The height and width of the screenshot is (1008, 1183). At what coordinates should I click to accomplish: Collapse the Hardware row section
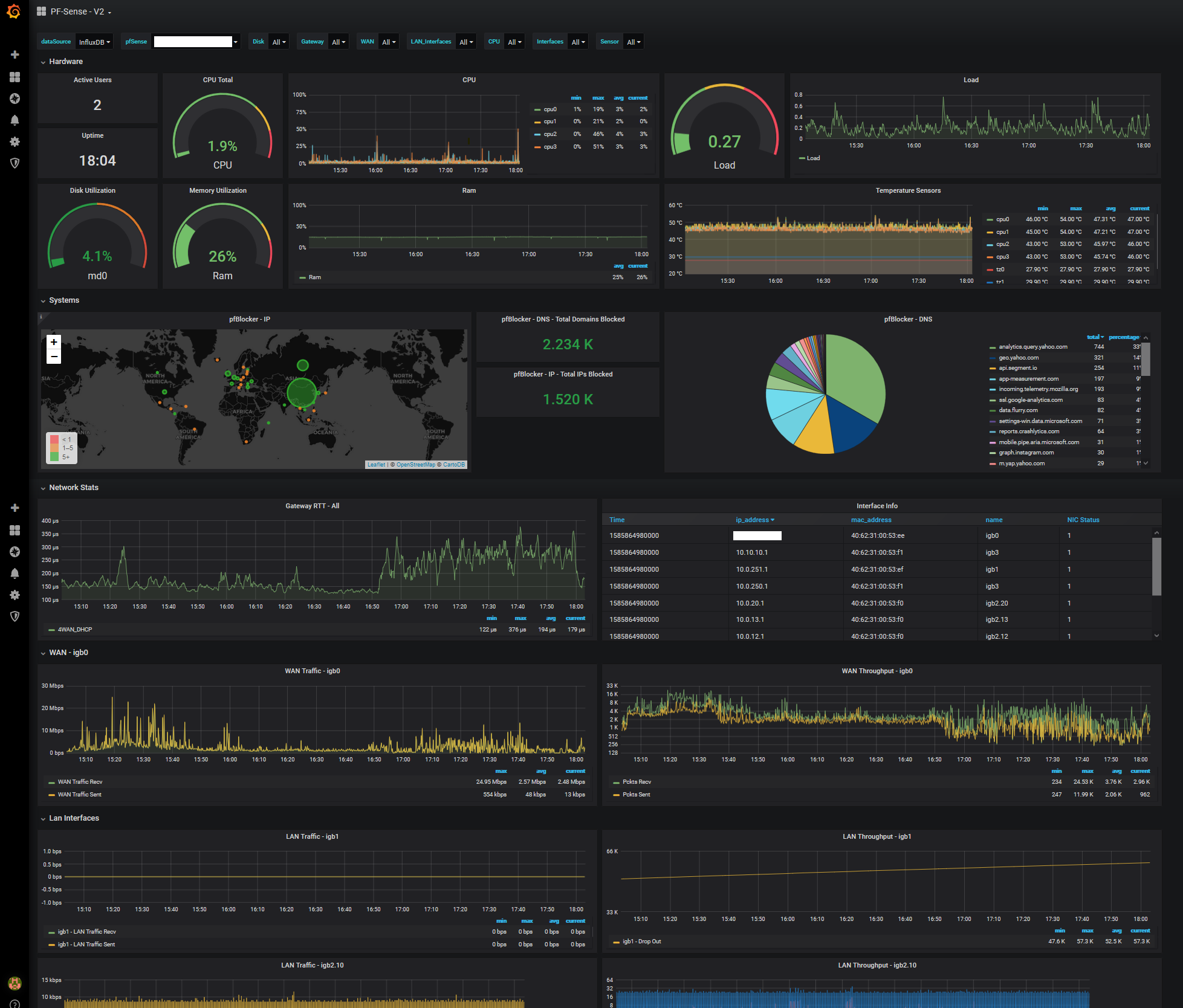click(x=65, y=62)
